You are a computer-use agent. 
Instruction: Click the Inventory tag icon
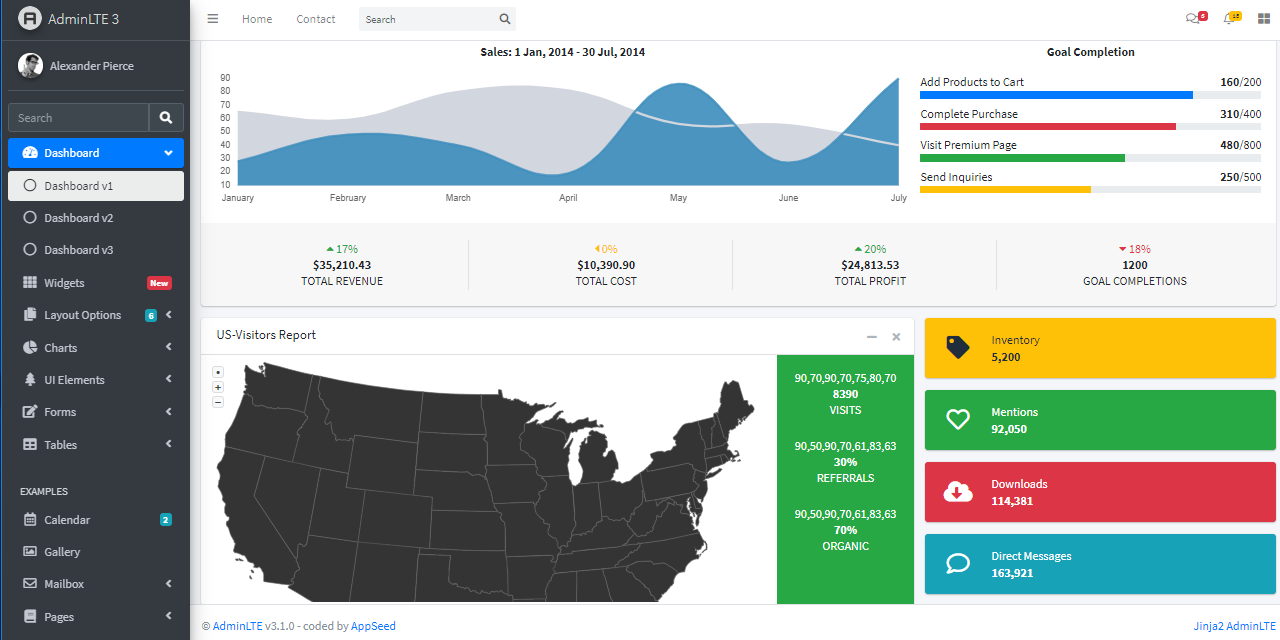click(958, 347)
